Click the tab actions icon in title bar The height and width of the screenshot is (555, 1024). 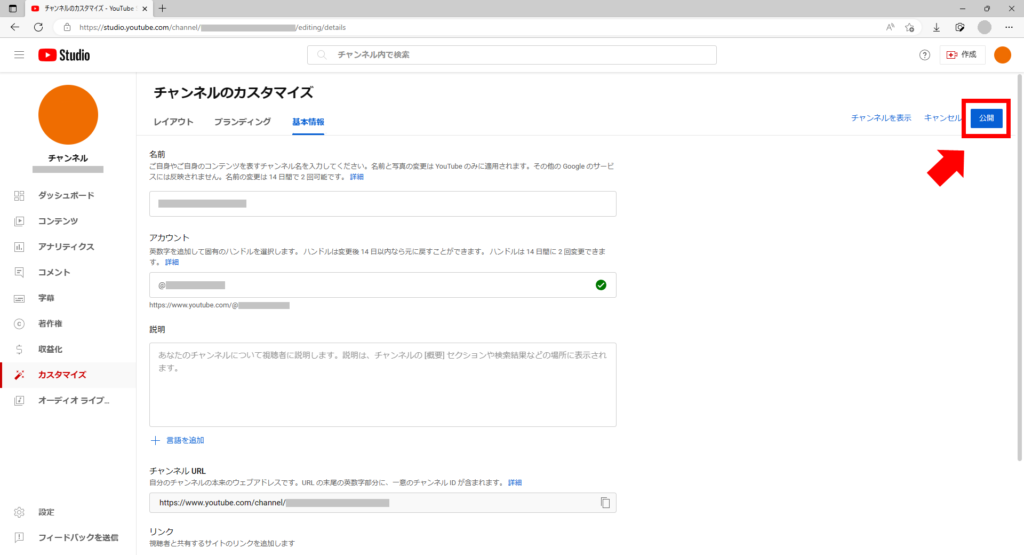tap(12, 8)
